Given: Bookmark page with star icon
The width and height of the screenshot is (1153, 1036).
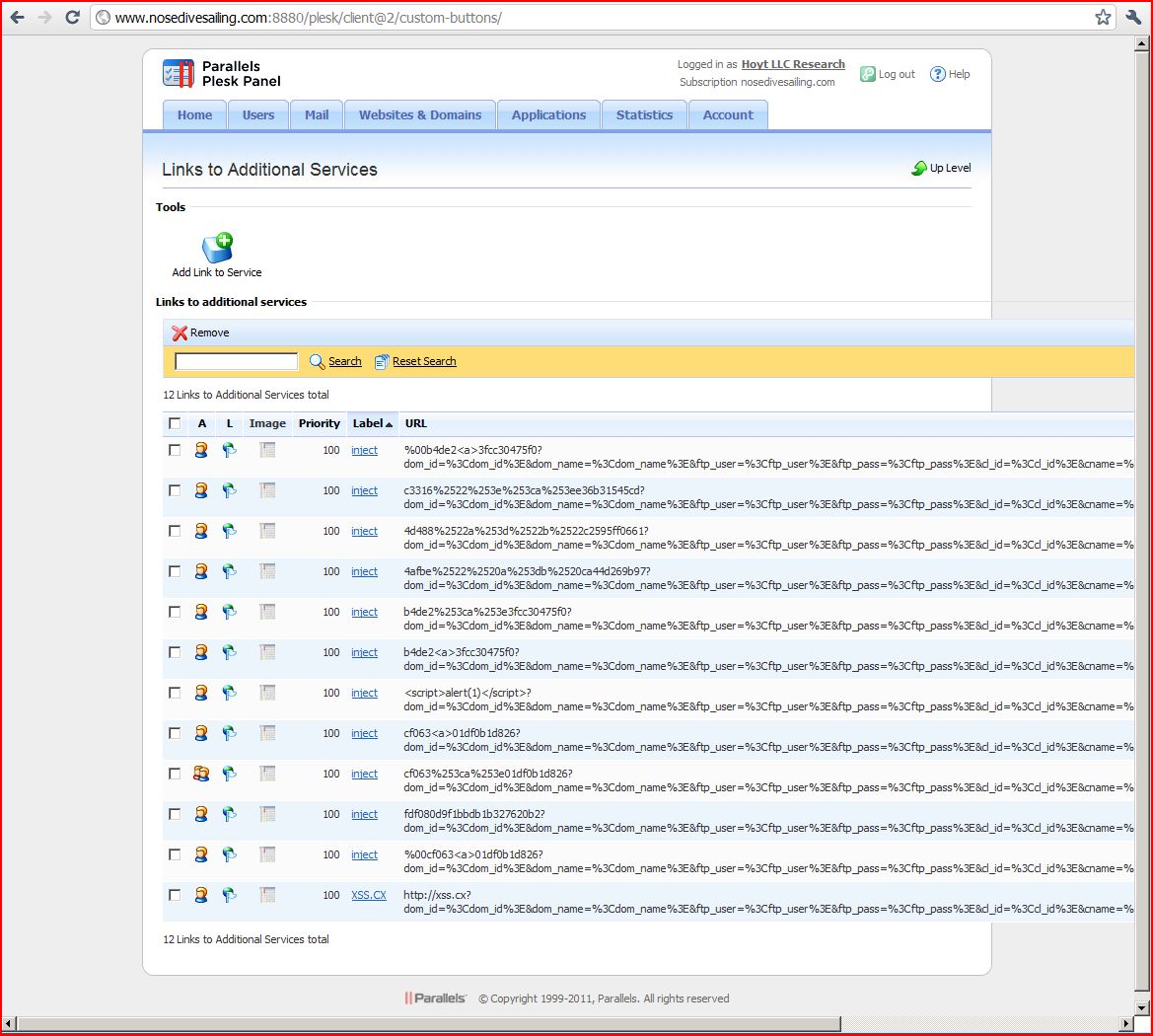Looking at the screenshot, I should click(x=1103, y=17).
